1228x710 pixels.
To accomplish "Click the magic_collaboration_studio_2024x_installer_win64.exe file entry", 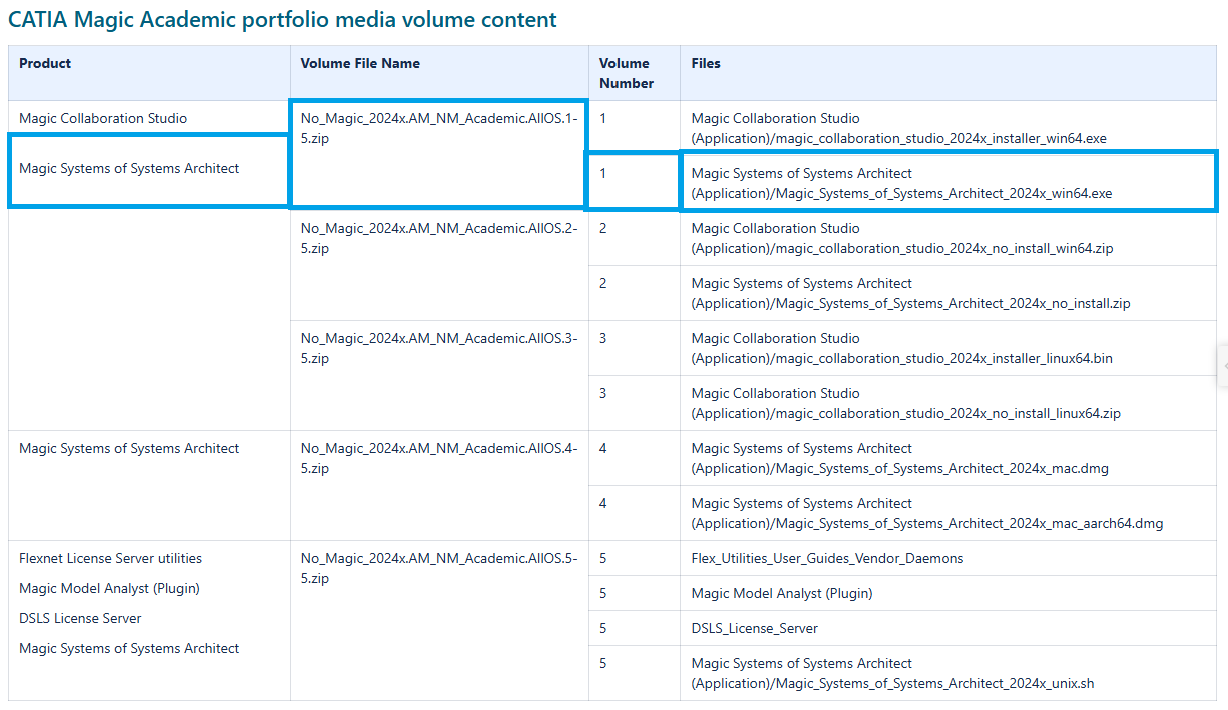I will [x=899, y=128].
